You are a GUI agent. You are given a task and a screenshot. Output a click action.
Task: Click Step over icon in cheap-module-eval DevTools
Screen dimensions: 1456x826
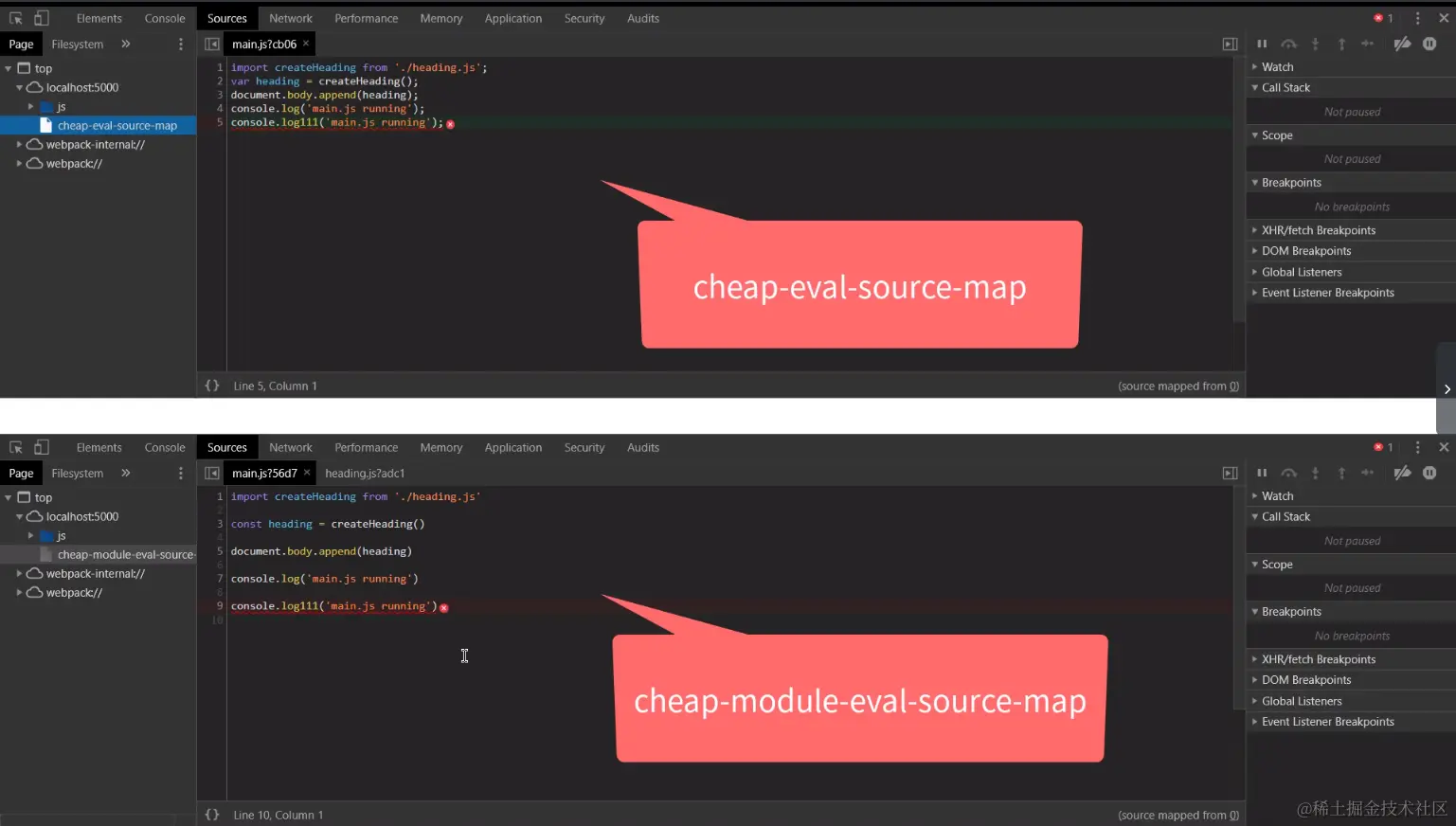pos(1288,473)
